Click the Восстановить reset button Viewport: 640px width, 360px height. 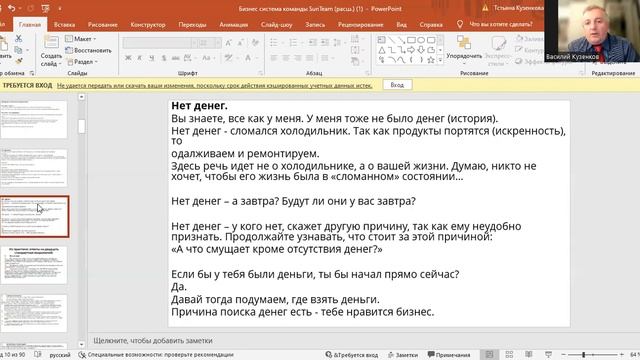pyautogui.click(x=88, y=50)
